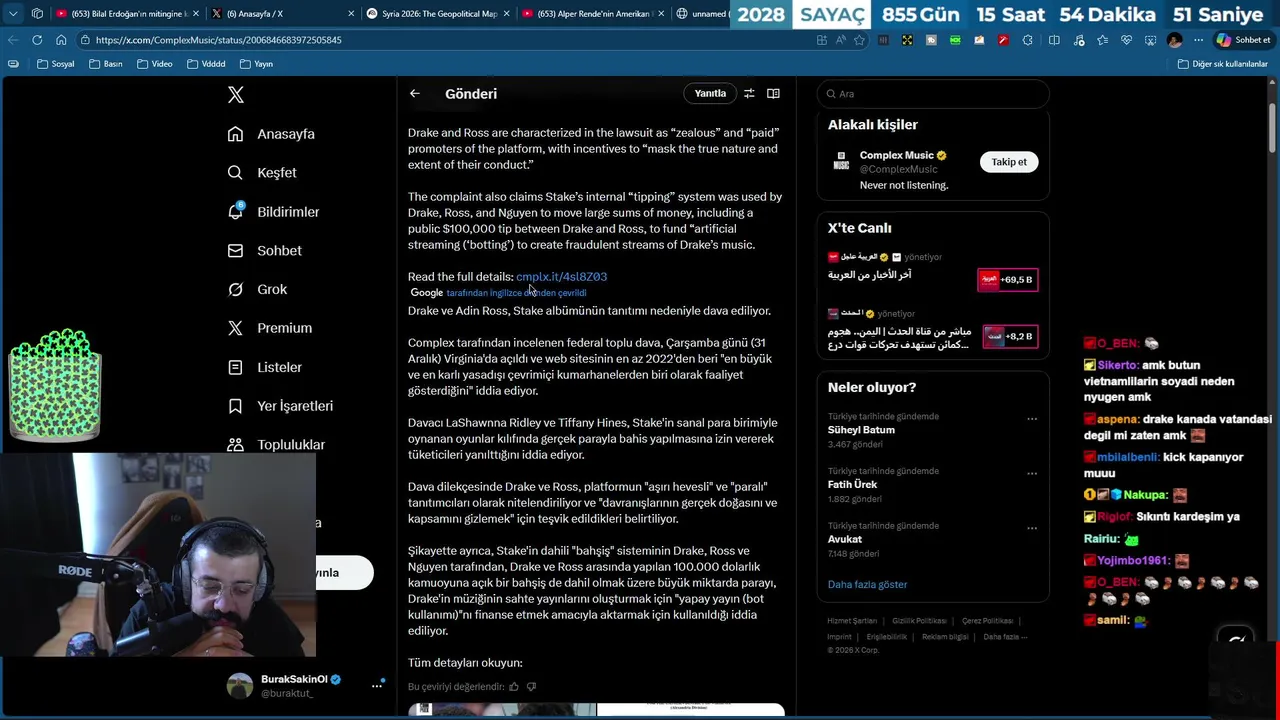The height and width of the screenshot is (720, 1280).
Task: Click the Sohbet et Copilot button
Action: click(1243, 40)
